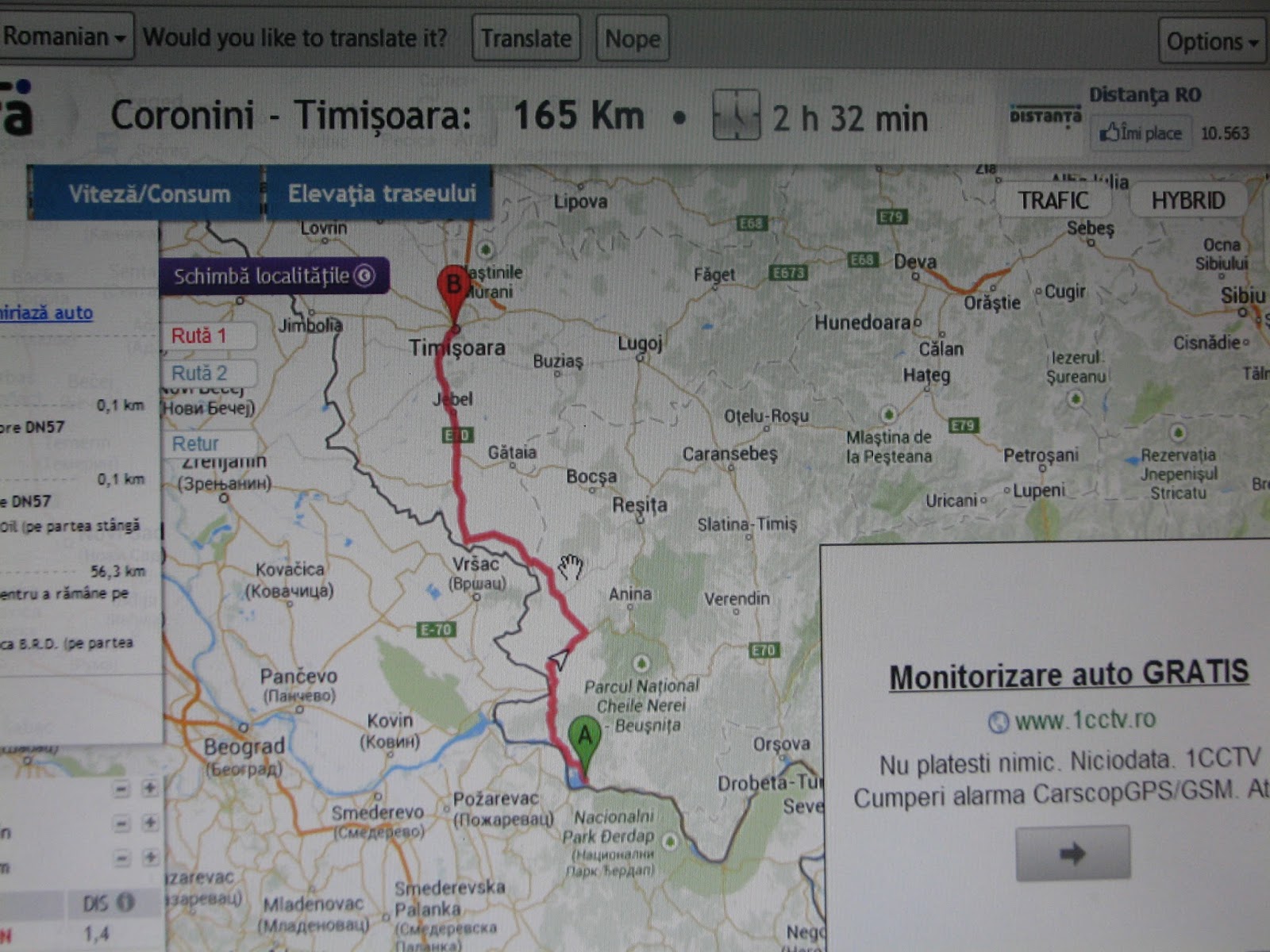Click the Parcul Național Cheile Nerei park icon
Viewport: 1270px width, 952px height.
tap(641, 662)
